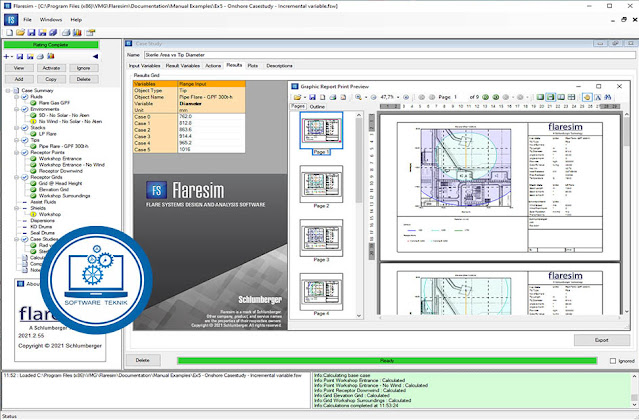The height and width of the screenshot is (420, 639).
Task: Open the Help menu
Action: [76, 20]
